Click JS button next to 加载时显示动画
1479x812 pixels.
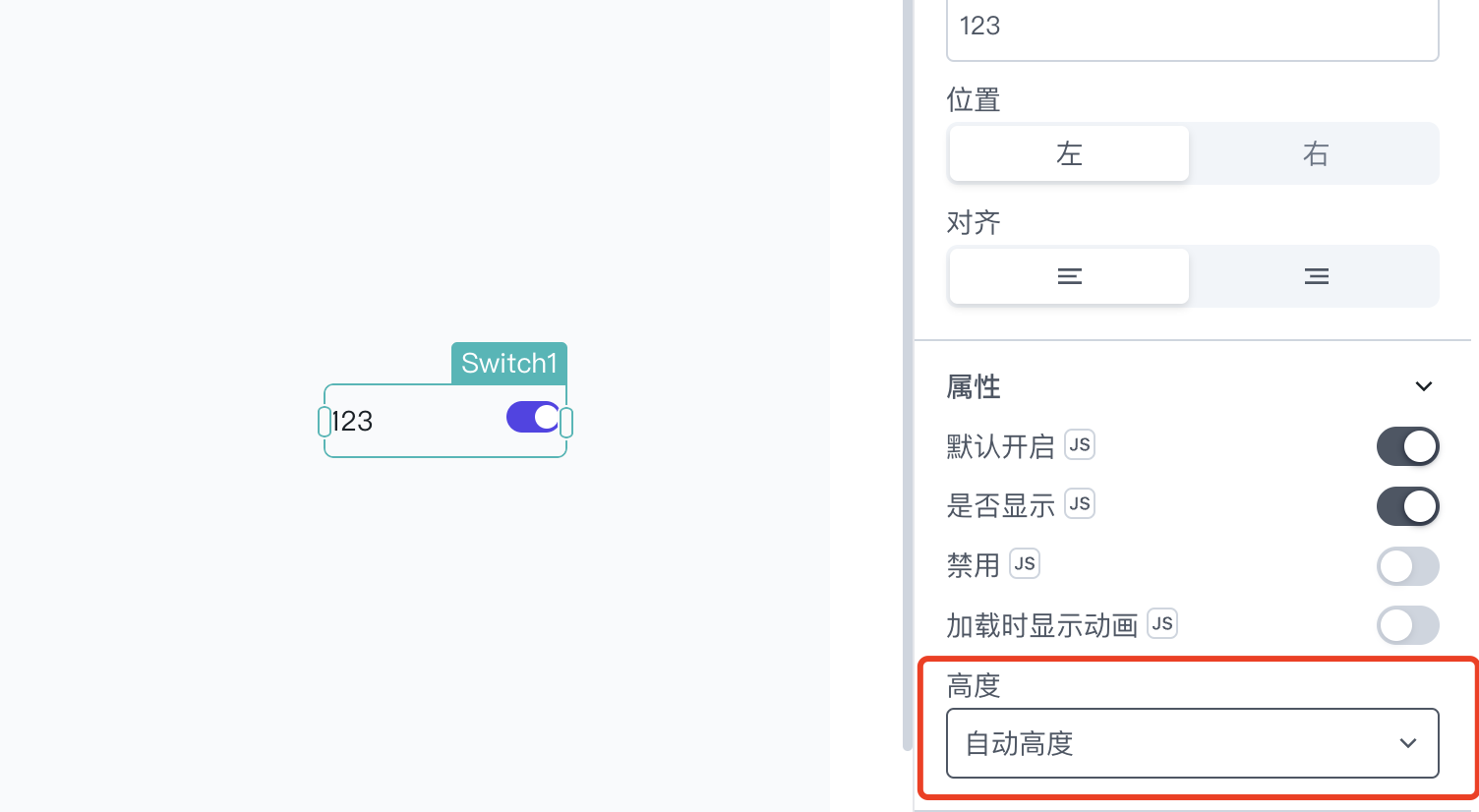1162,623
